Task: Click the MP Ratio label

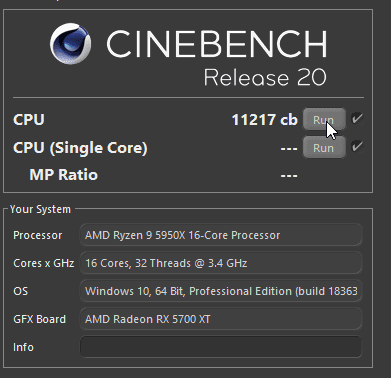Action: [64, 175]
